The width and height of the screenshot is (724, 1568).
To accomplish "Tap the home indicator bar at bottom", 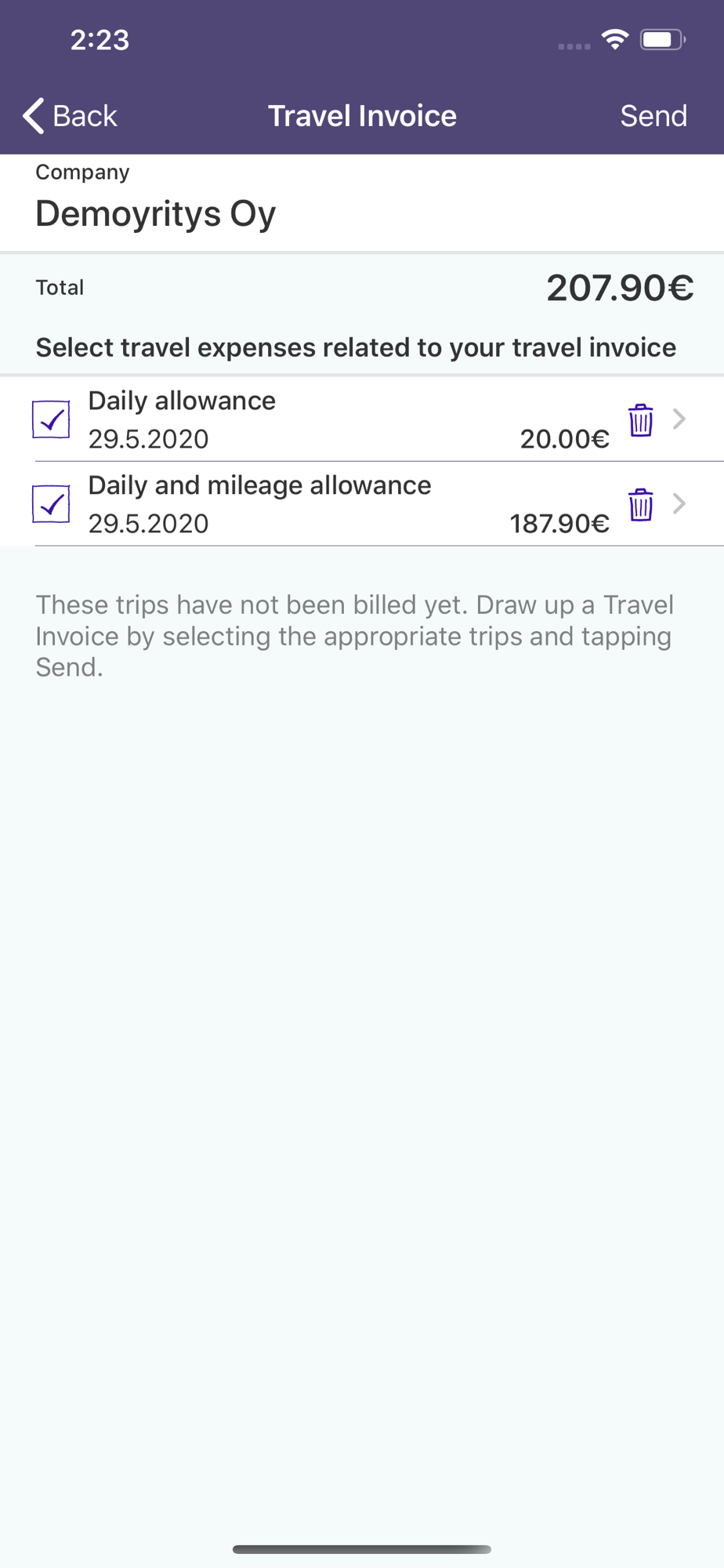I will pyautogui.click(x=362, y=1549).
